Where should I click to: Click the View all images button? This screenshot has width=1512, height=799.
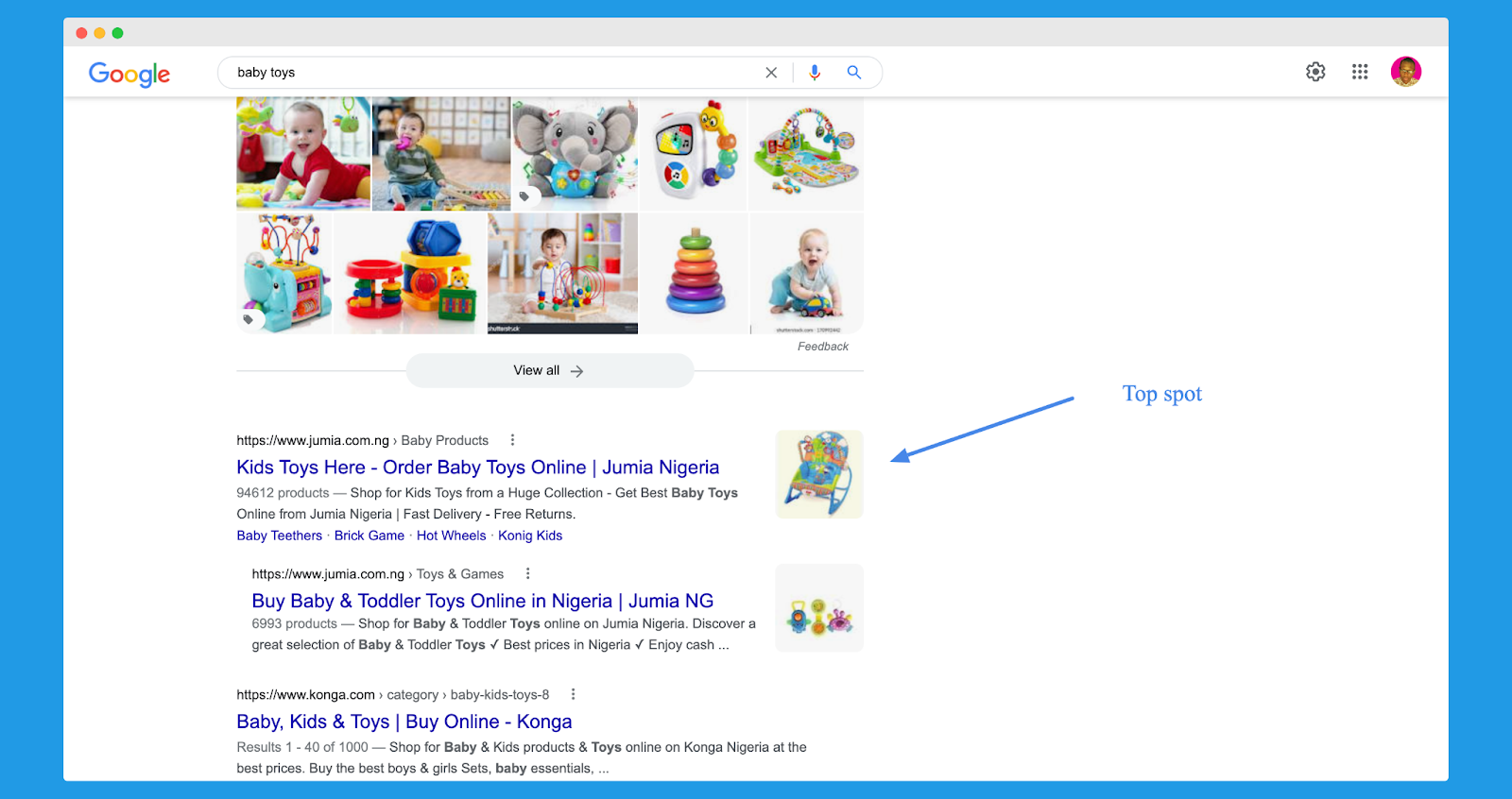click(x=550, y=371)
